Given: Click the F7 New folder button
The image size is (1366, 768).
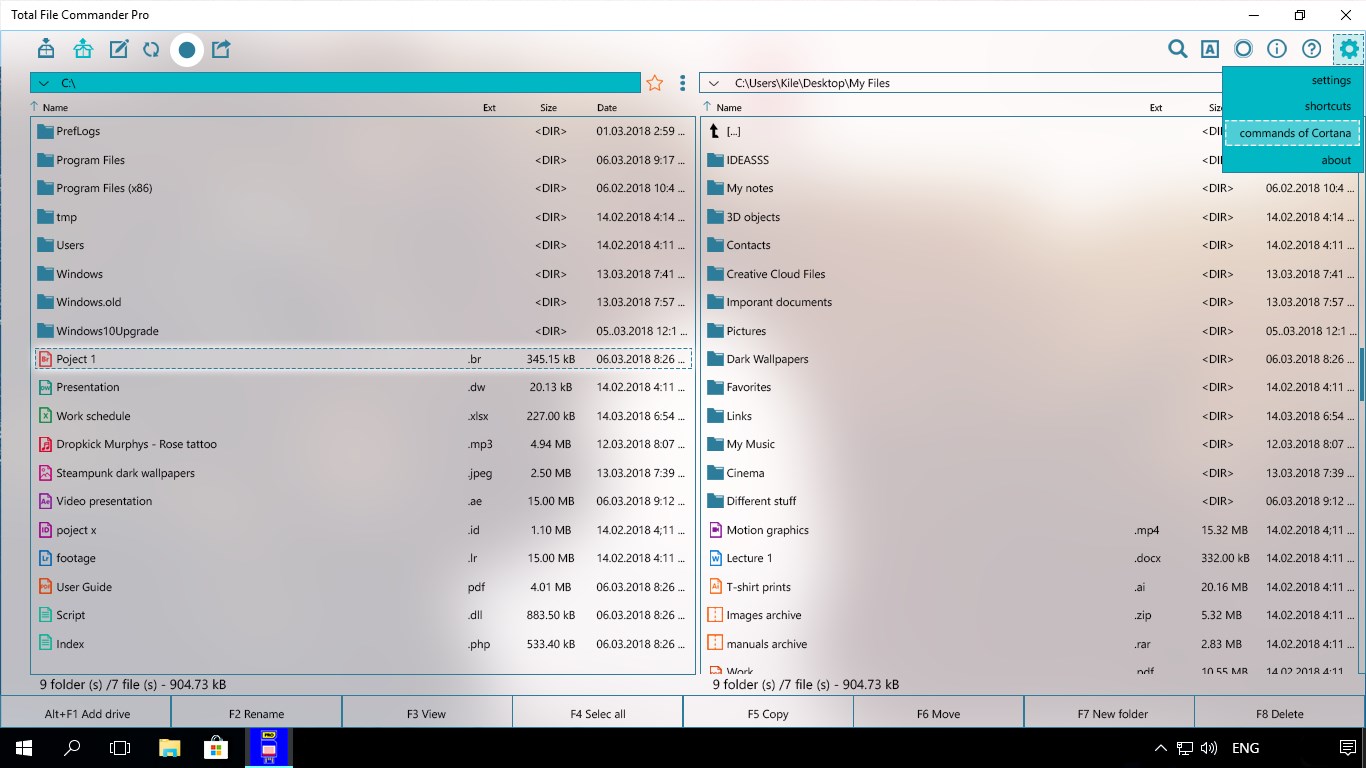Looking at the screenshot, I should pyautogui.click(x=1109, y=713).
